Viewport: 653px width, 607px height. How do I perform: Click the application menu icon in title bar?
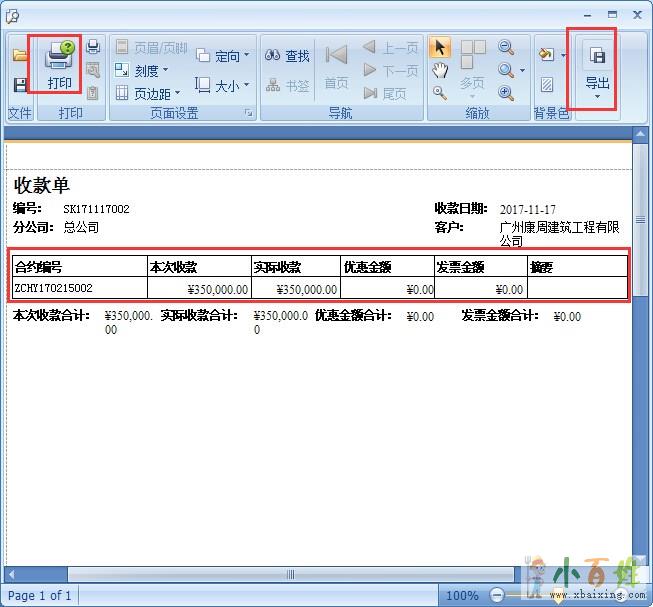click(x=13, y=14)
